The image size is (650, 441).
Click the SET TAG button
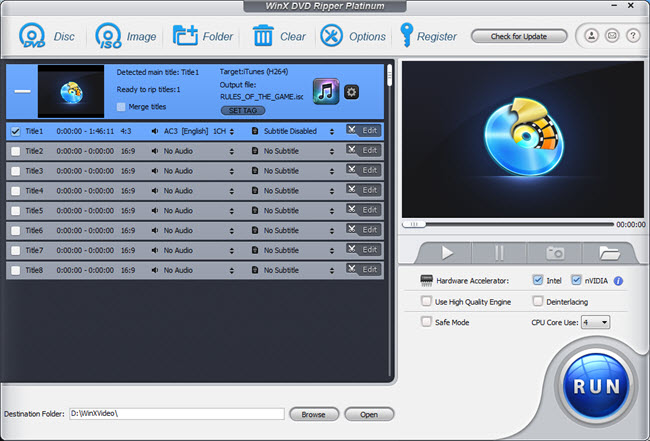coord(243,111)
